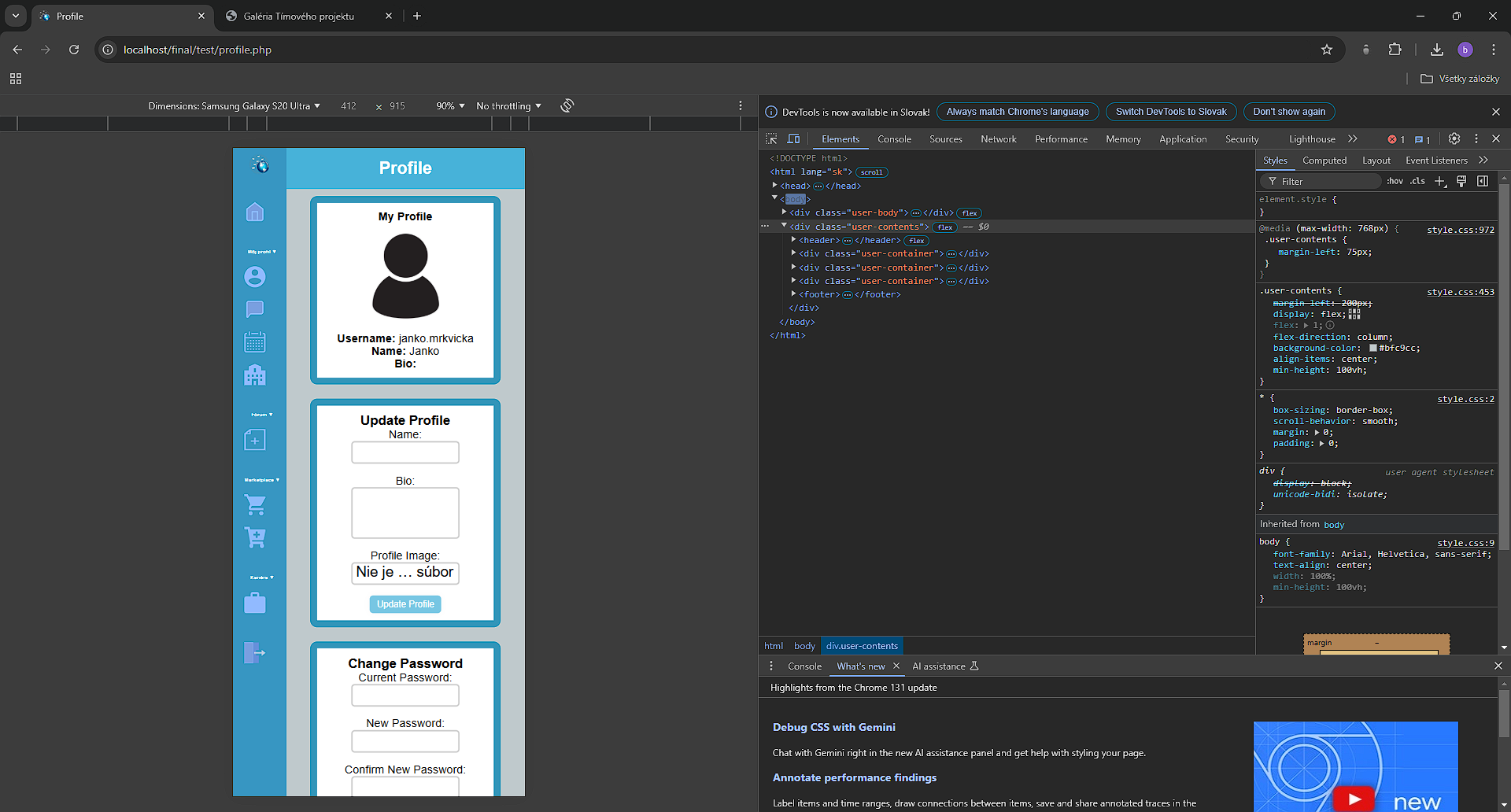
Task: Expand the header node in DOM tree
Action: click(793, 240)
